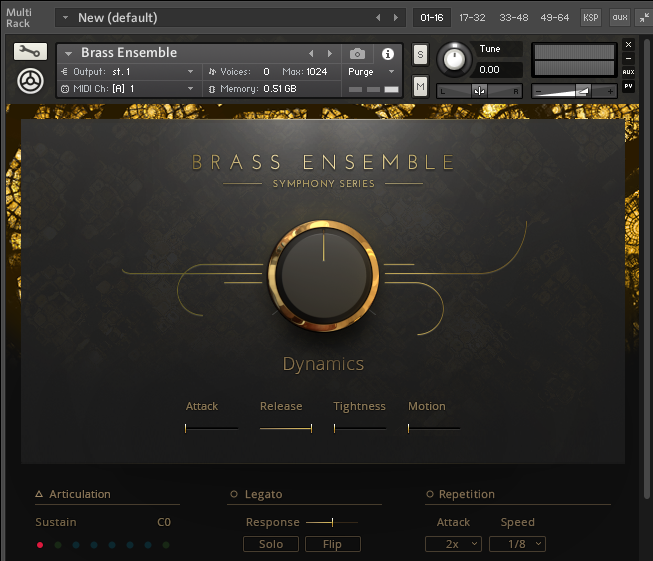Open the KSP multi script editor
The height and width of the screenshot is (561, 653).
click(x=590, y=18)
